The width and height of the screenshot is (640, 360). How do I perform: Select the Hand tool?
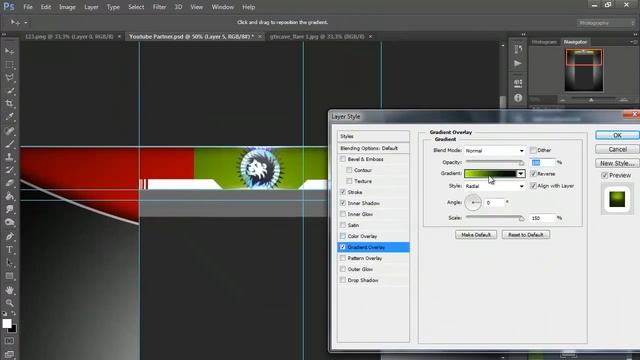(x=9, y=290)
